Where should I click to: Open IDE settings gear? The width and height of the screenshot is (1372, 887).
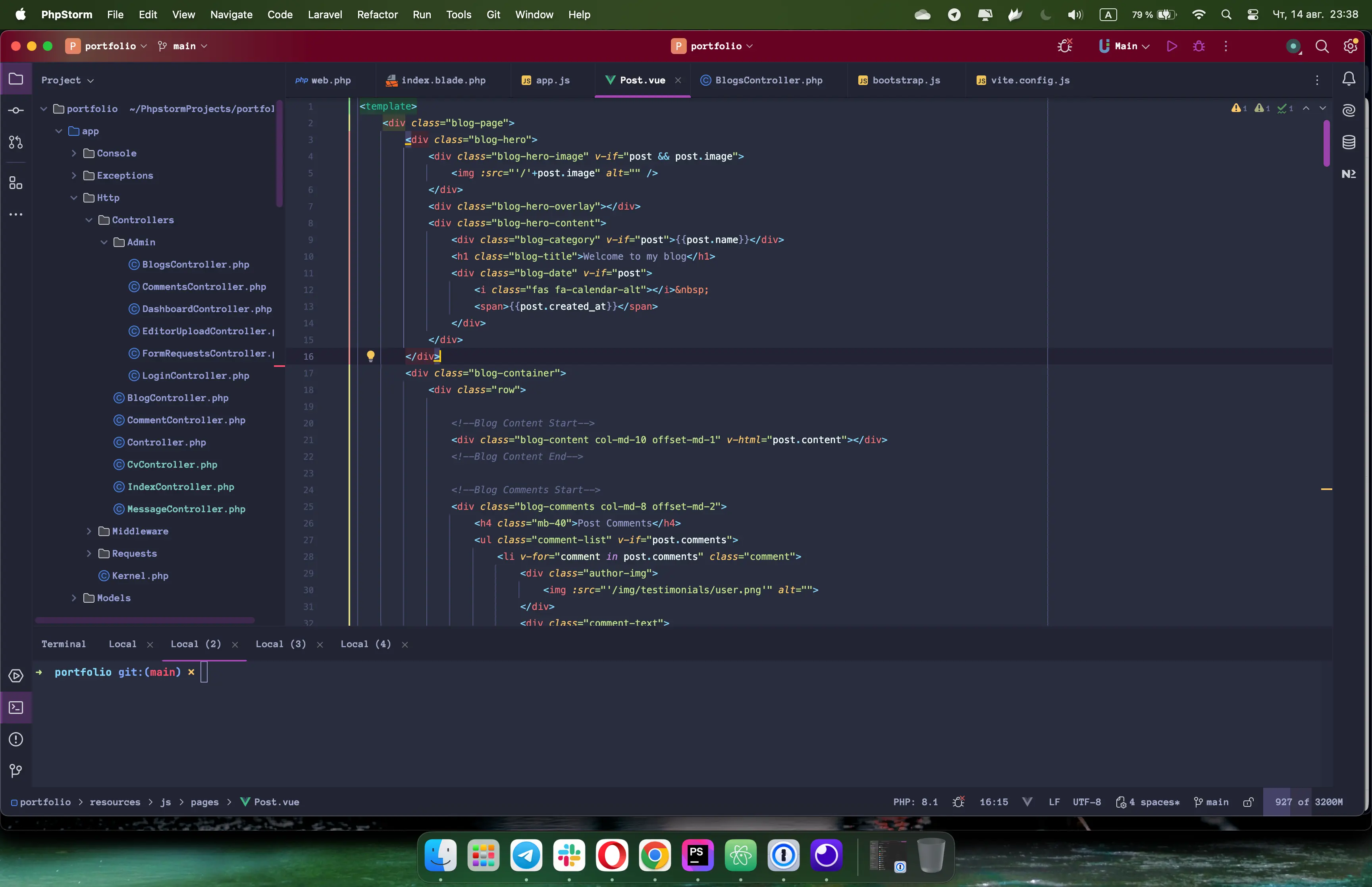point(1351,46)
